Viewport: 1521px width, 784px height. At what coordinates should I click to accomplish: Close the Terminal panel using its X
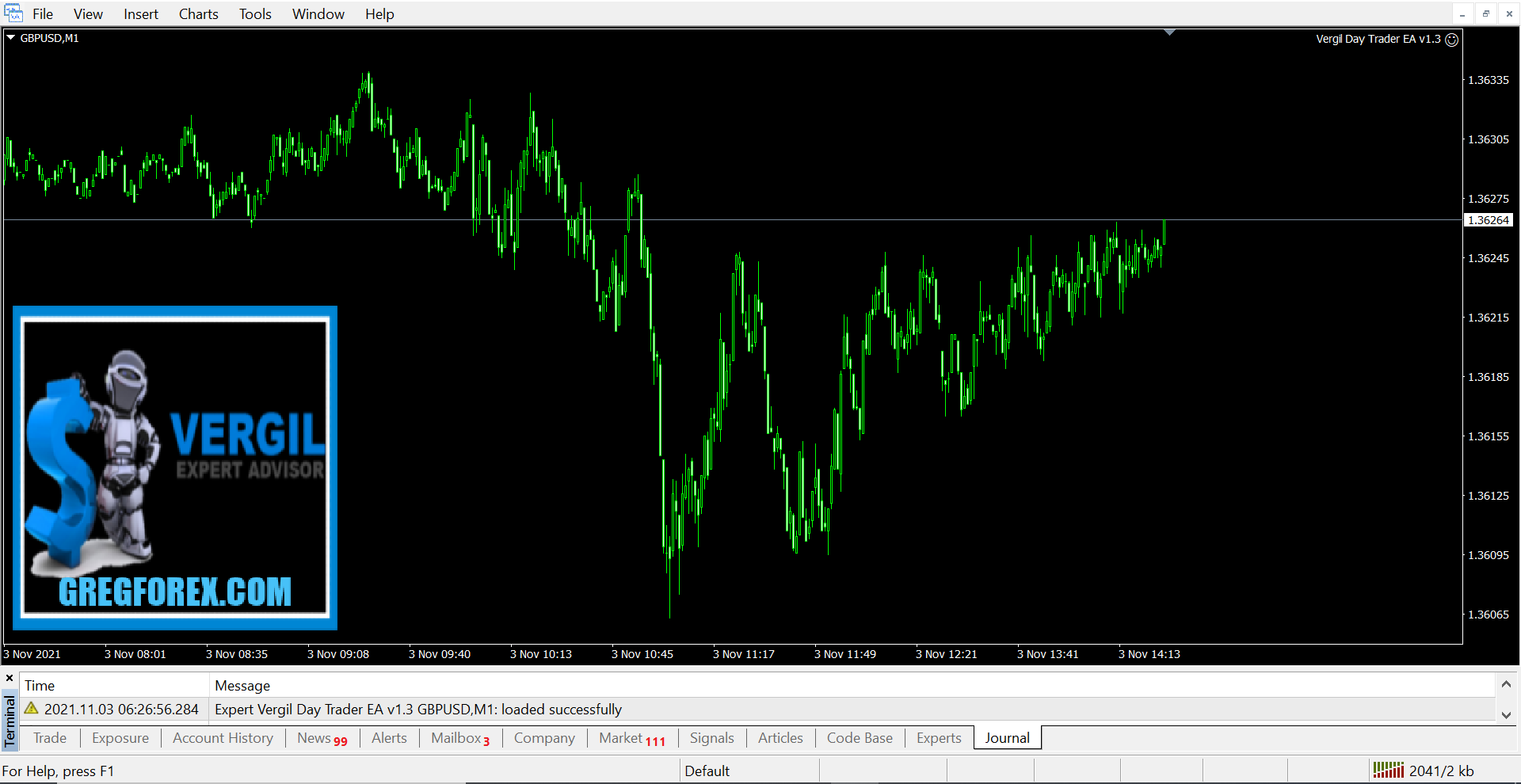point(10,679)
